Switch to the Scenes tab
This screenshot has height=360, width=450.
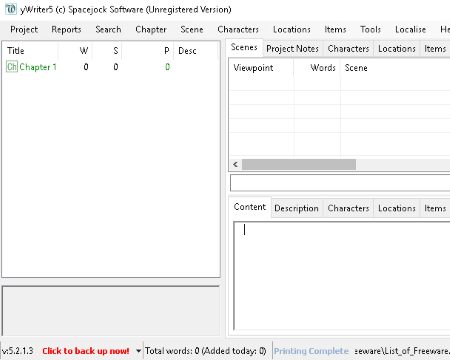pos(244,48)
